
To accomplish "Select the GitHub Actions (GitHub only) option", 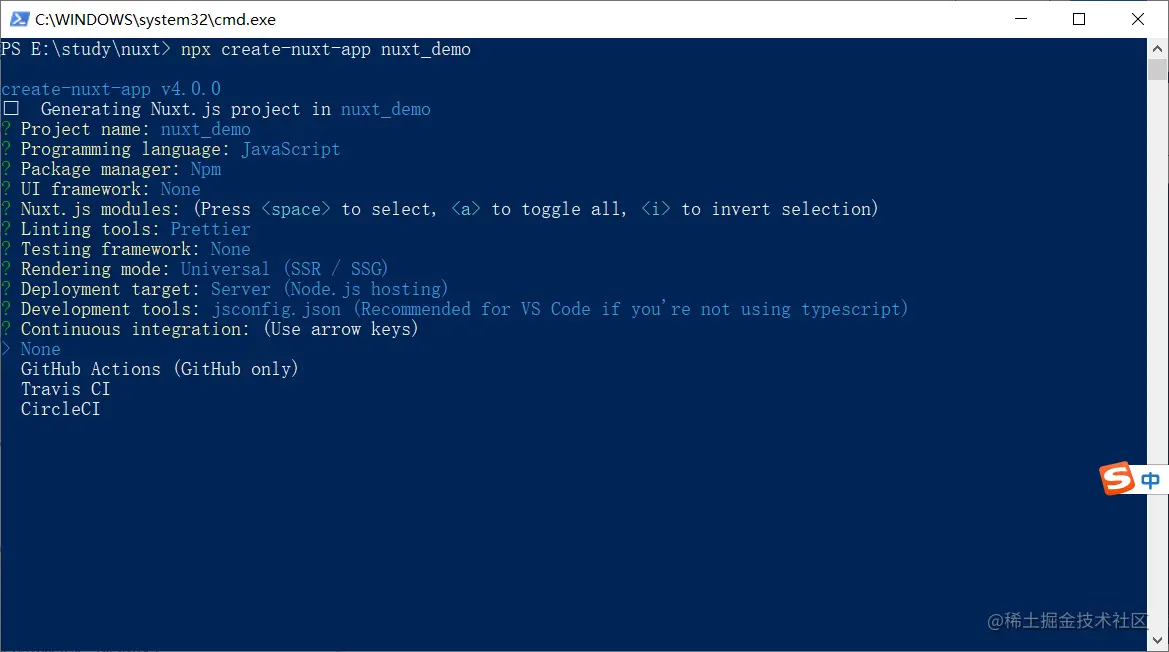I will point(159,370).
